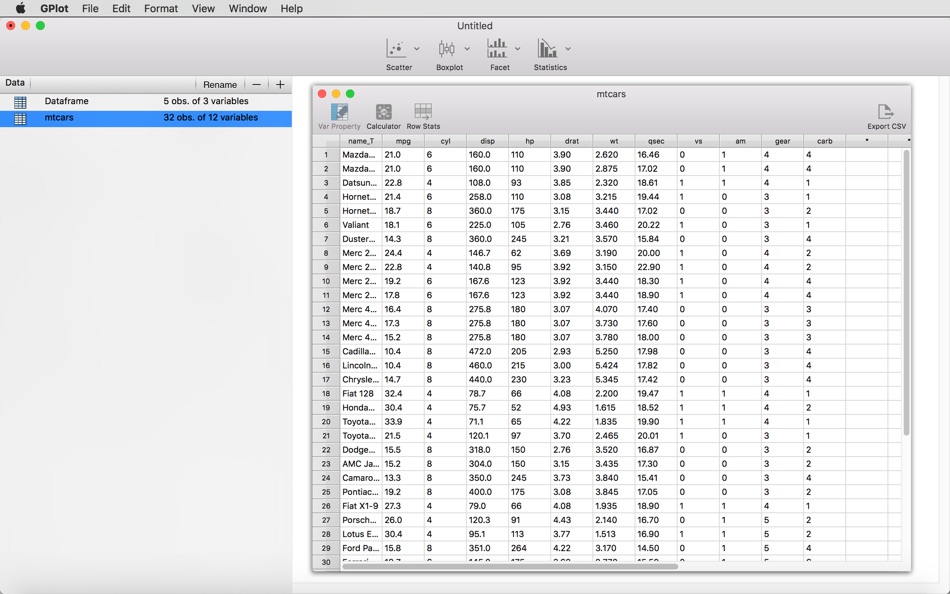950x594 pixels.
Task: Click the mtcars table vertical scrollbar
Action: [906, 293]
